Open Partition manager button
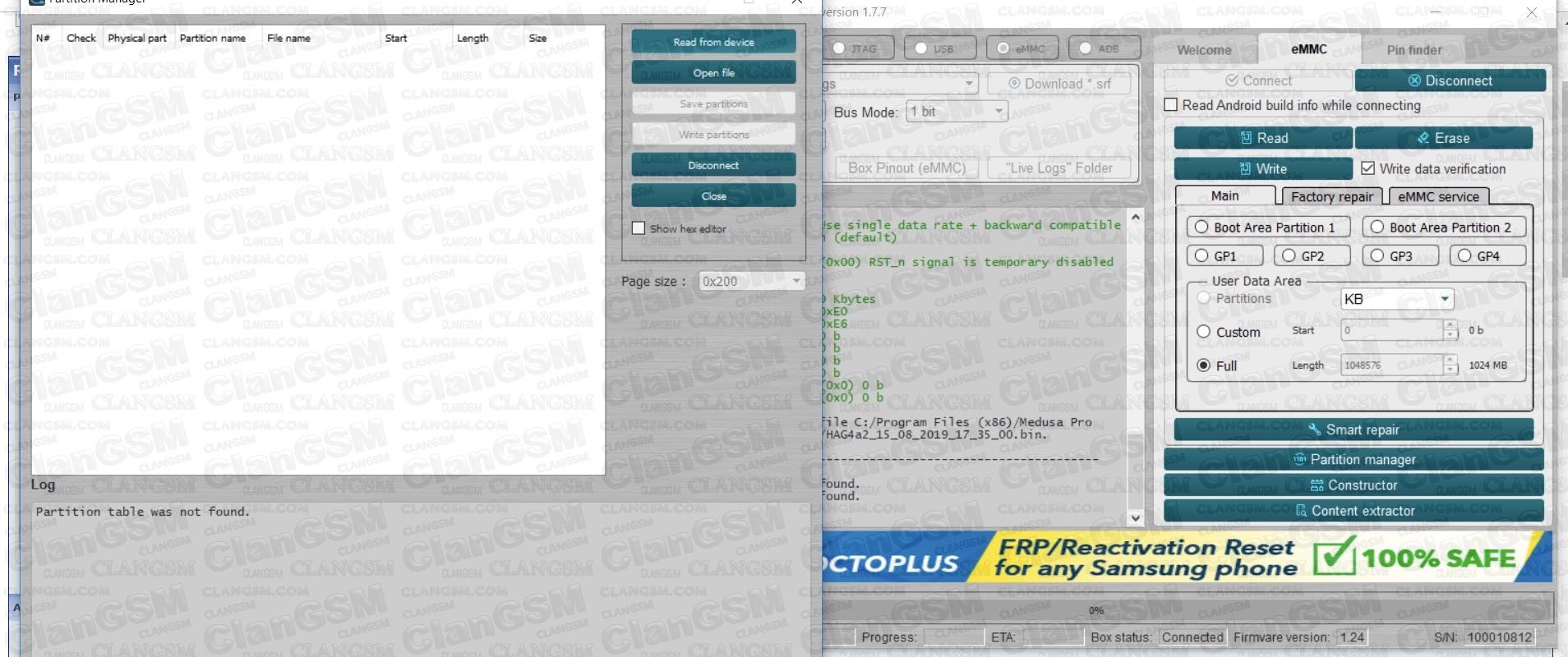The width and height of the screenshot is (1568, 657). coord(1354,459)
